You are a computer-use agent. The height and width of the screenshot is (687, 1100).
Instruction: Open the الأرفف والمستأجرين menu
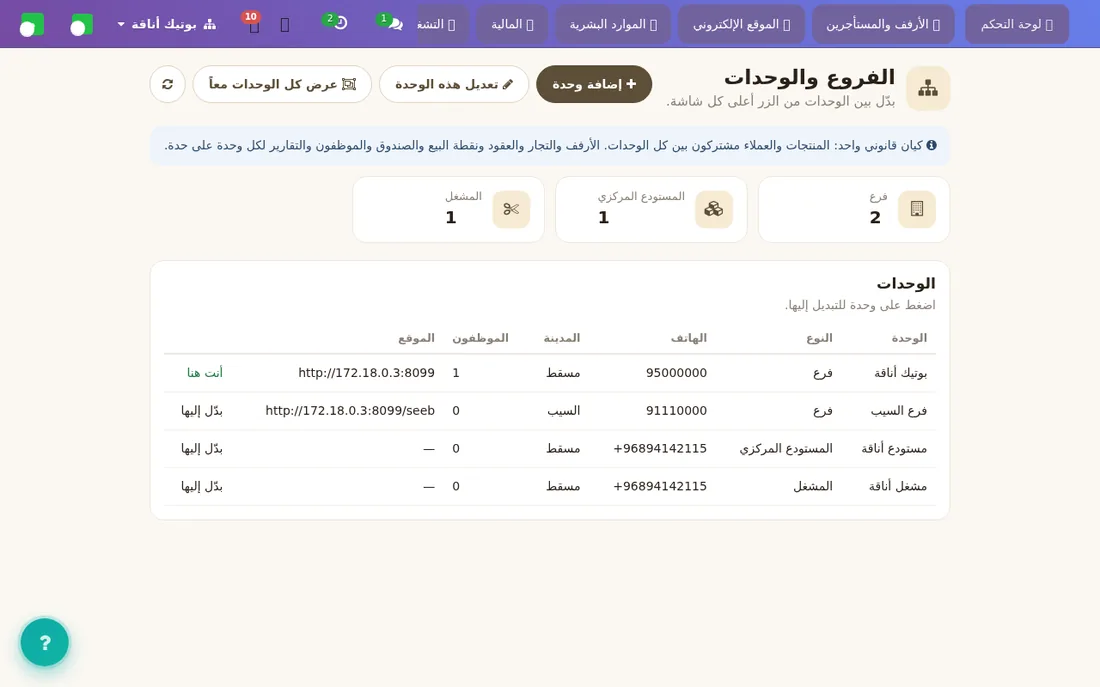tap(883, 25)
